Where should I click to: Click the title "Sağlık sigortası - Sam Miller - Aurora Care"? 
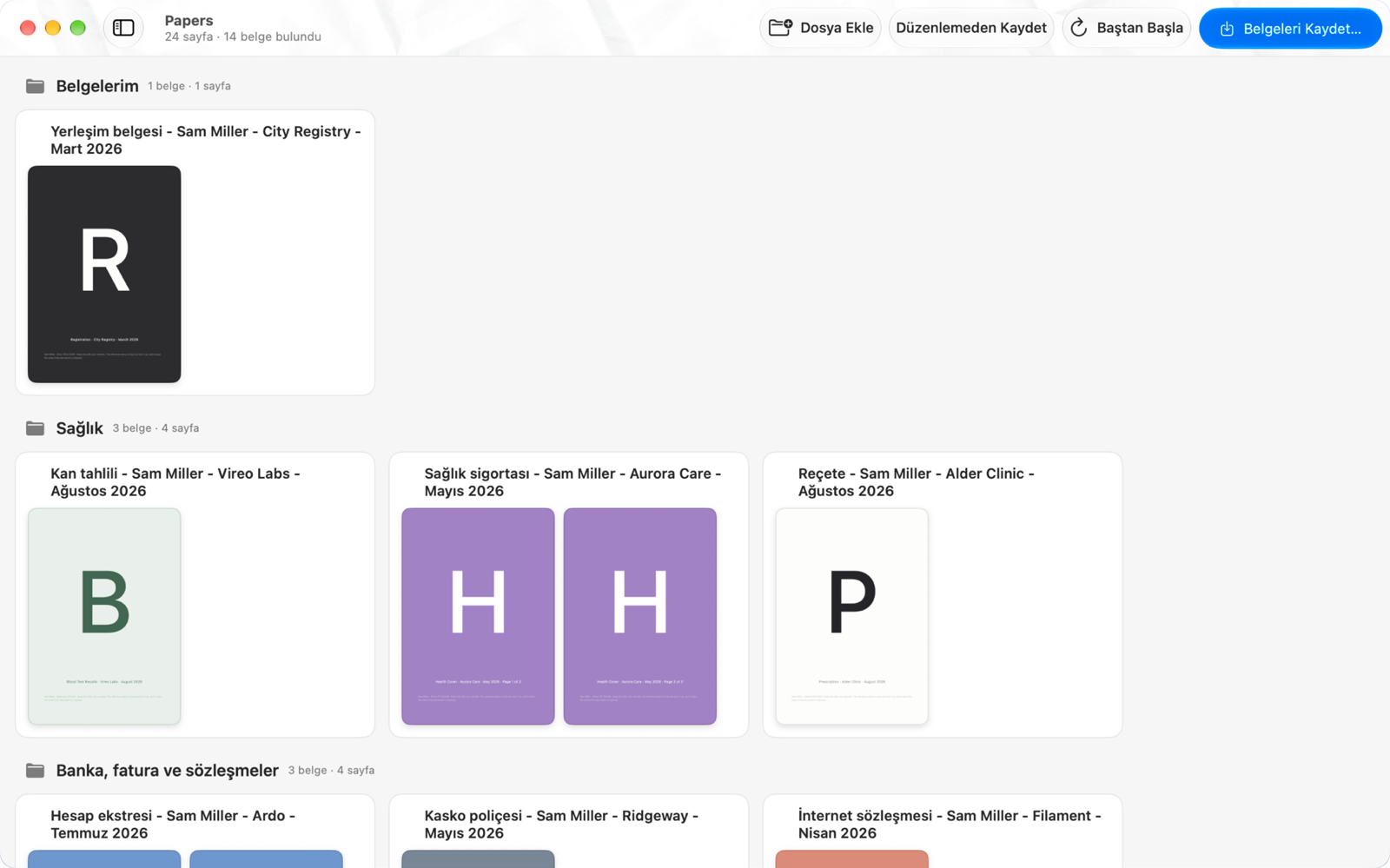click(x=573, y=482)
